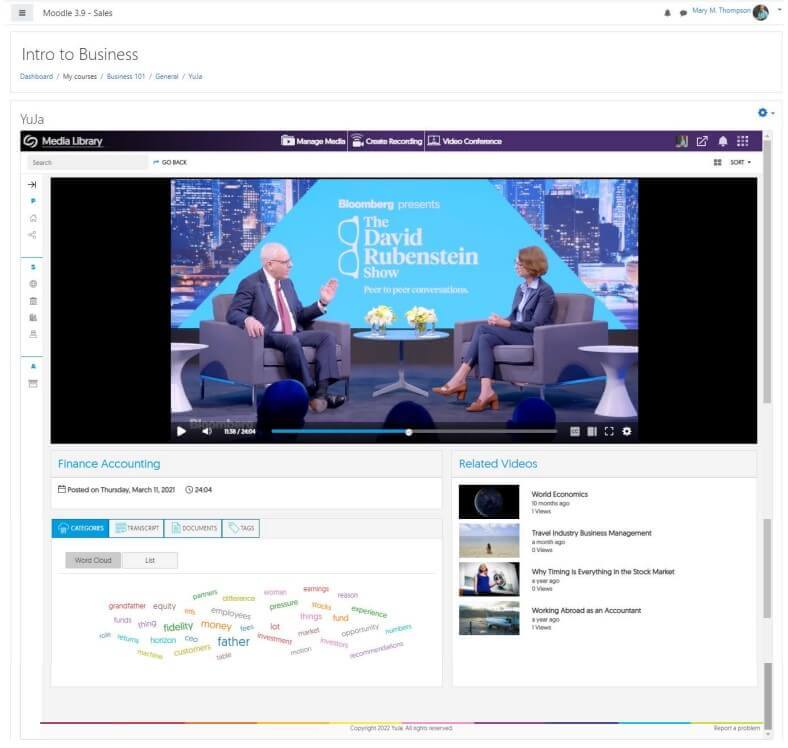Click the Moodle 3.9 - Sales site name

coord(77,13)
